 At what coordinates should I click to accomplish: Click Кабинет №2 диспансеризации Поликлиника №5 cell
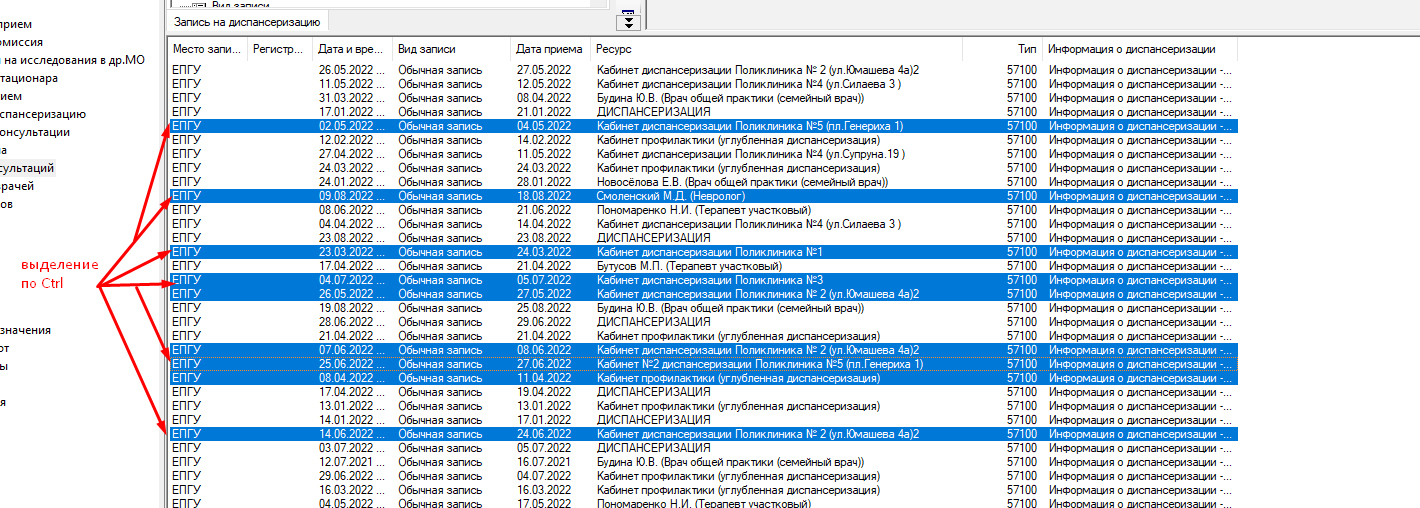coord(759,364)
